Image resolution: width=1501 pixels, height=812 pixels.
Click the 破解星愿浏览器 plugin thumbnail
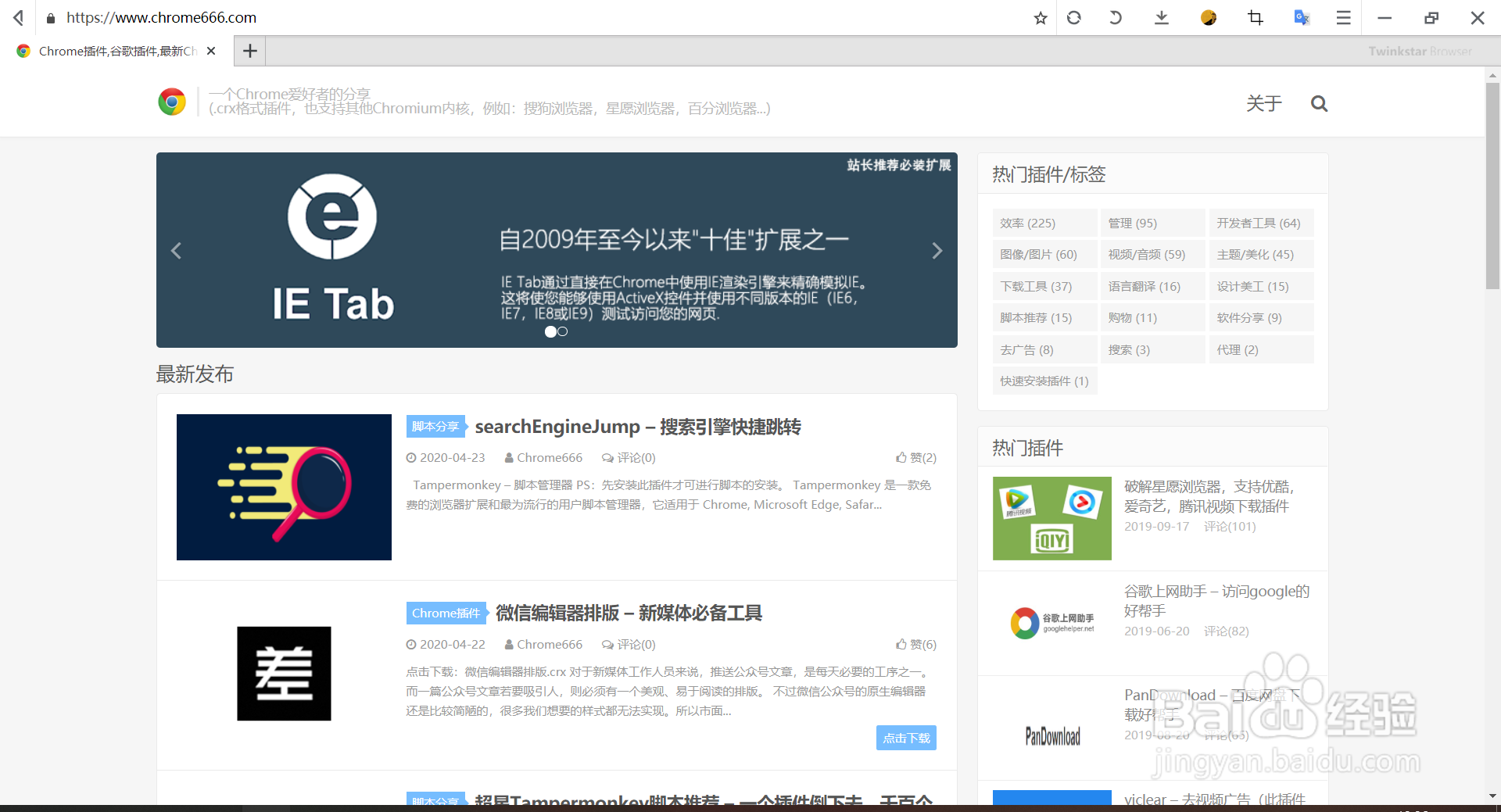click(x=1052, y=518)
